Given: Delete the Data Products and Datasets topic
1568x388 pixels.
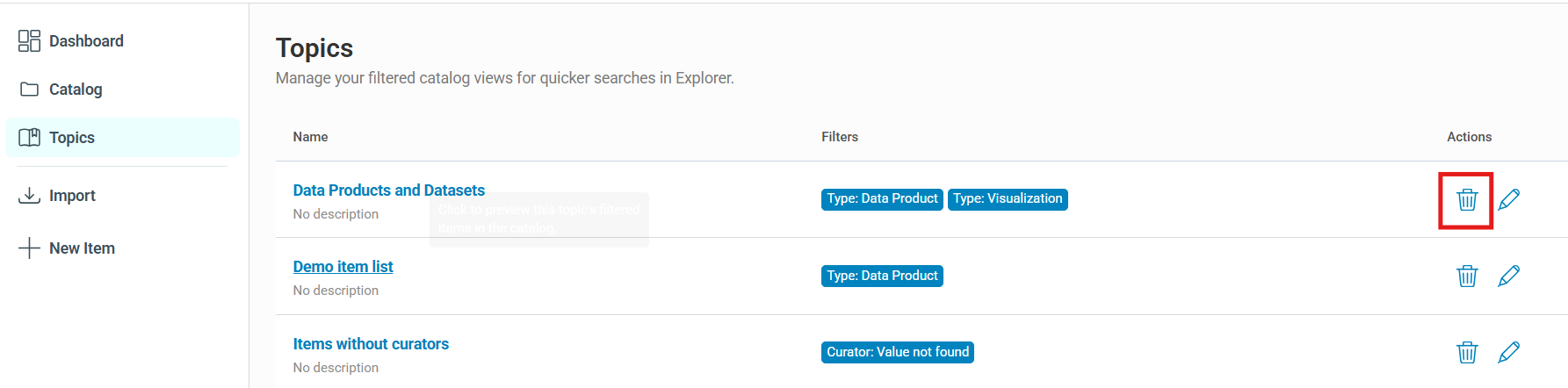Looking at the screenshot, I should click(1467, 199).
